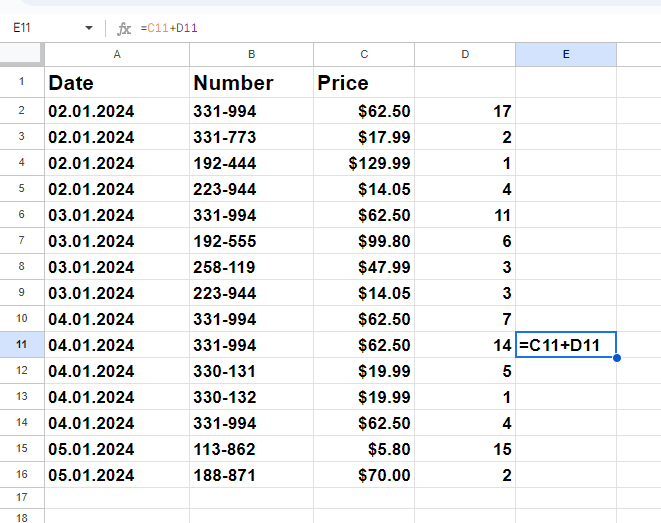Select column E header

pyautogui.click(x=566, y=54)
